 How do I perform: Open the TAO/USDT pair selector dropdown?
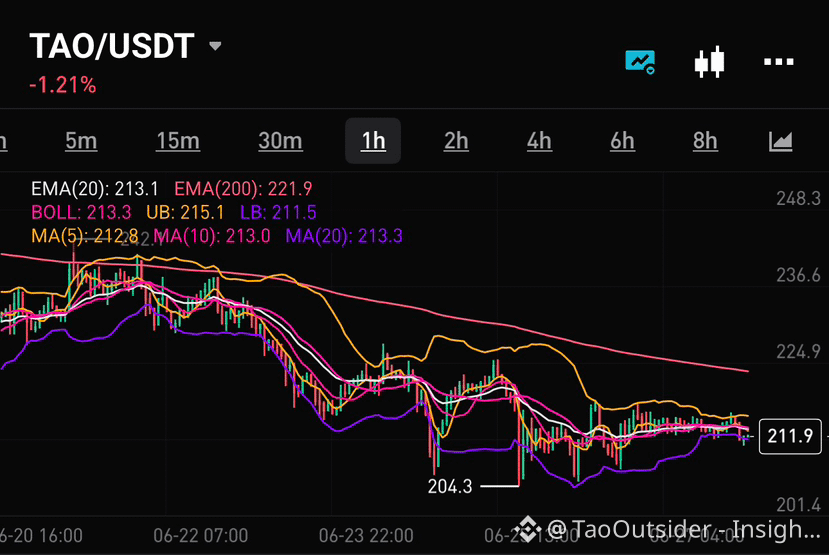[x=215, y=46]
